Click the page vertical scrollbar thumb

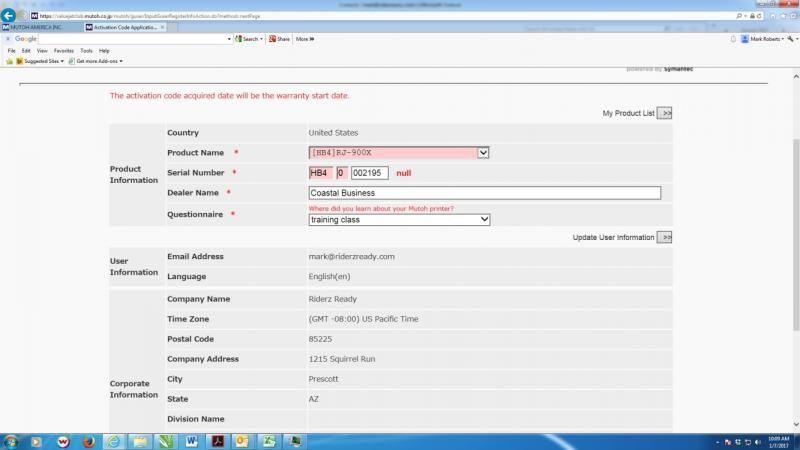pos(796,235)
